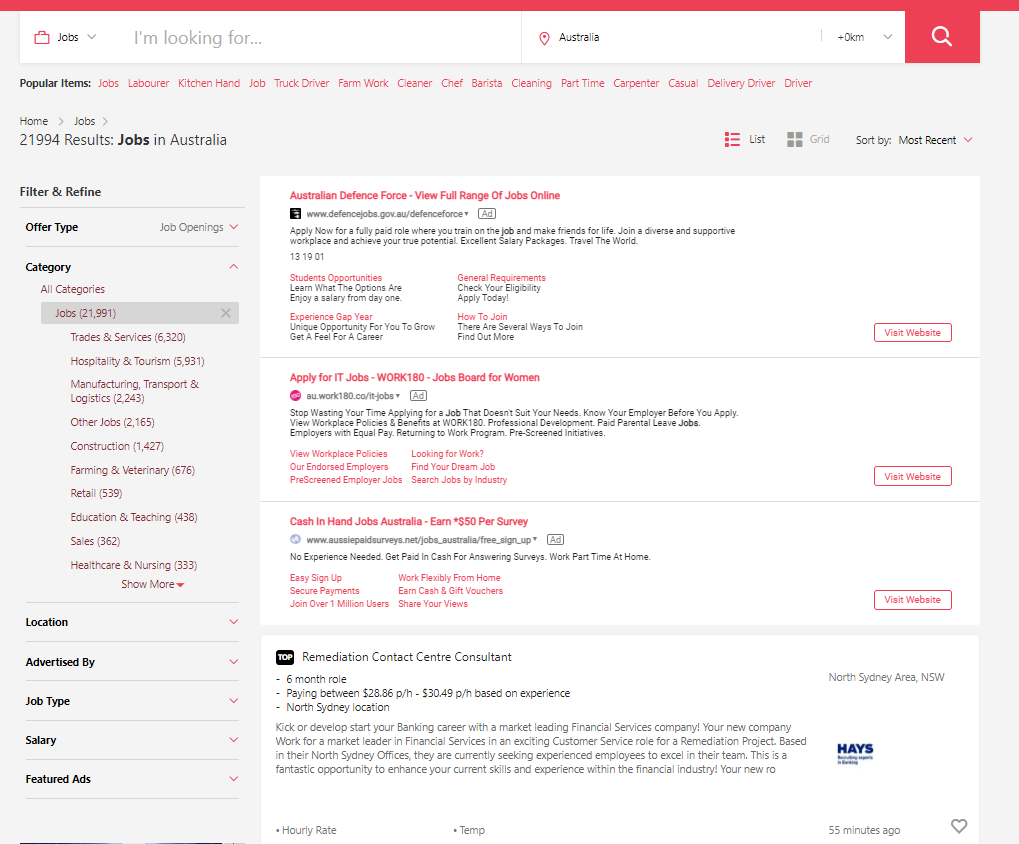Expand the Salary filter

(132, 740)
